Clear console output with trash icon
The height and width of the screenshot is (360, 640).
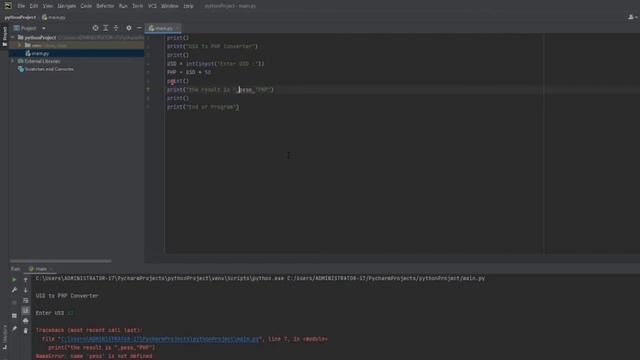click(x=26, y=331)
